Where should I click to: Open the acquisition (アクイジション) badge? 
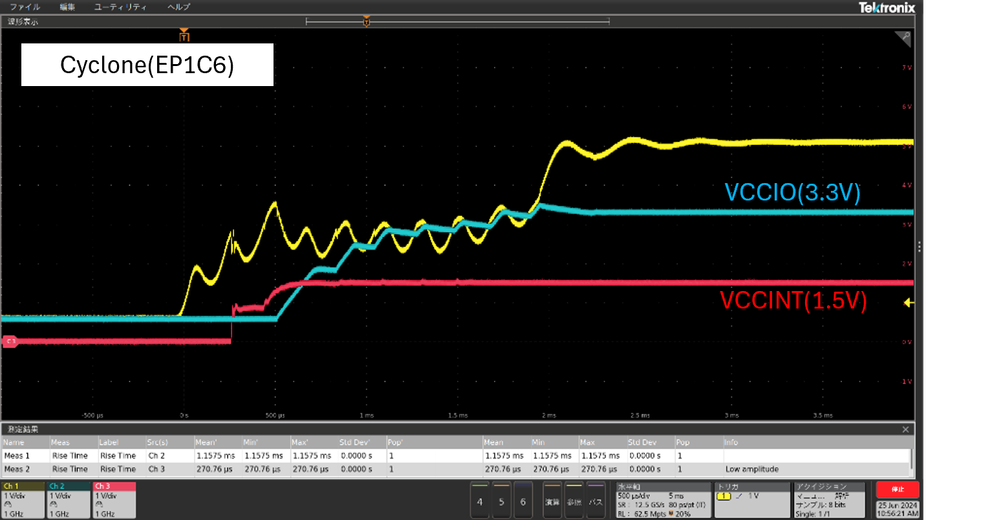[x=830, y=500]
